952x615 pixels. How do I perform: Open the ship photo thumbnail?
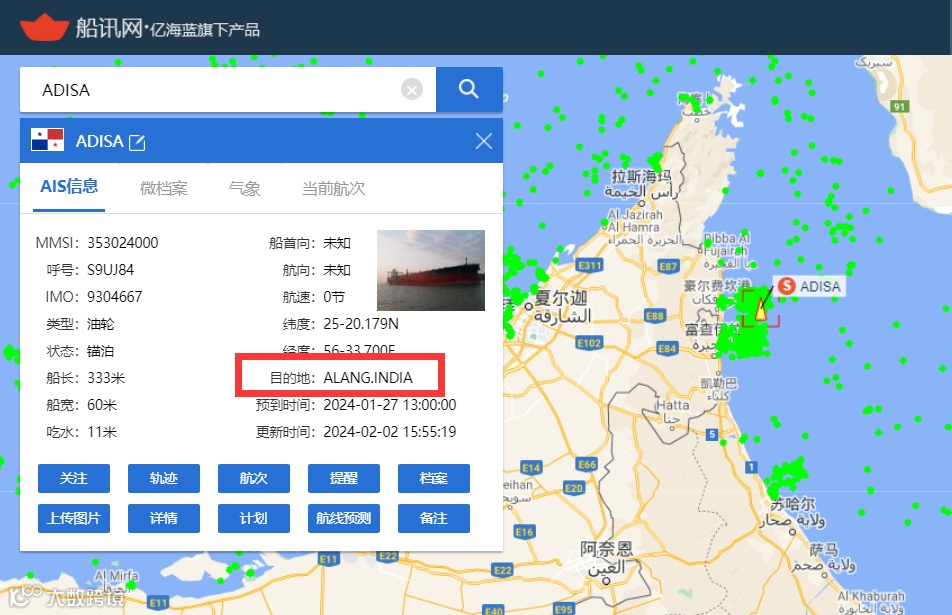[430, 270]
